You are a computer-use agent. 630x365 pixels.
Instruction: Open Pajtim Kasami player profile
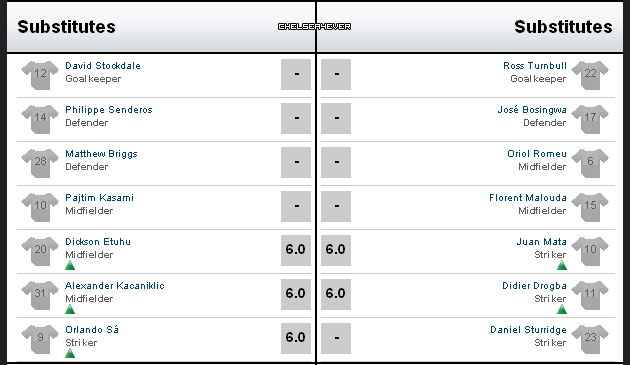coord(99,197)
